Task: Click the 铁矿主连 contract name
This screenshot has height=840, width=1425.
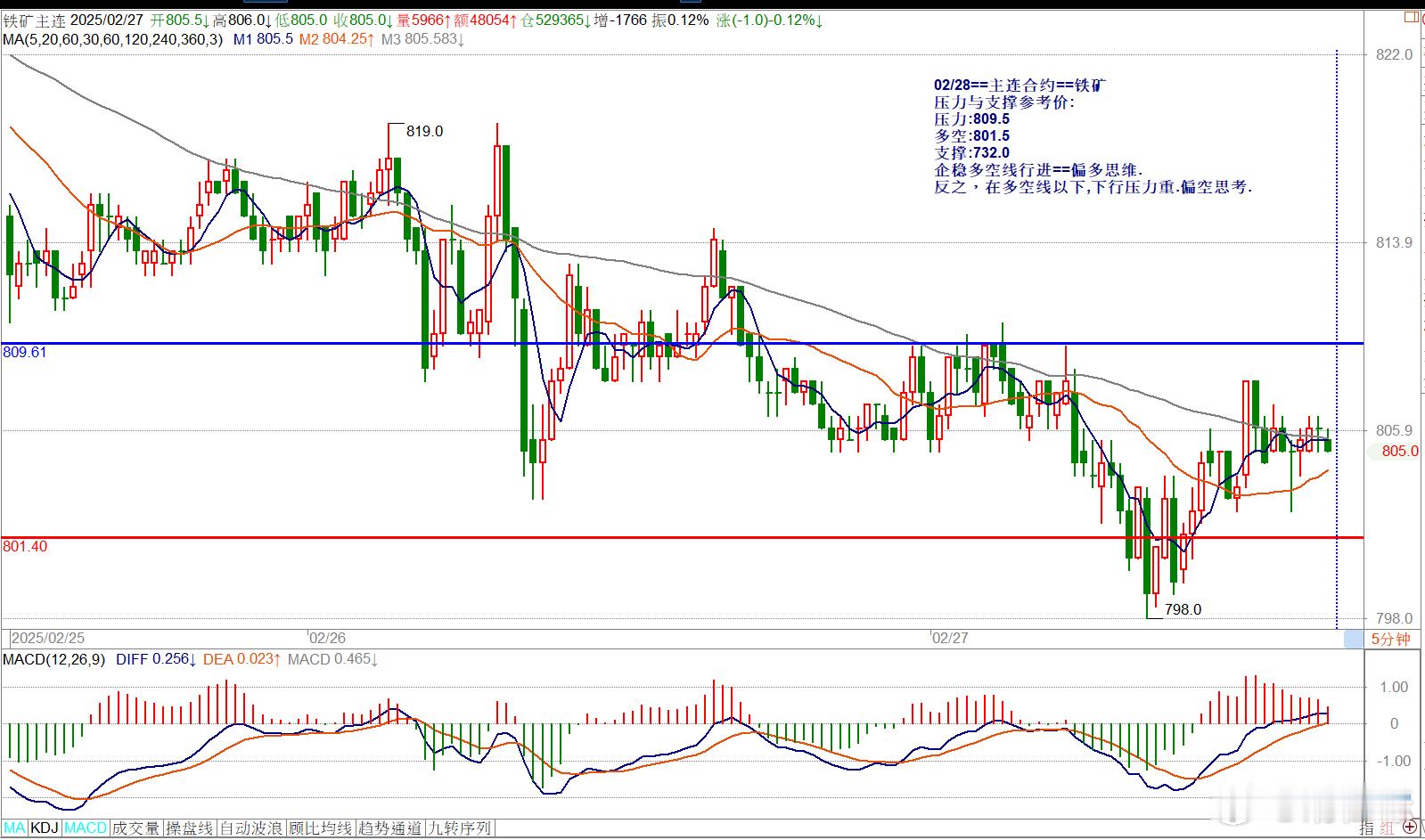Action: (x=33, y=20)
